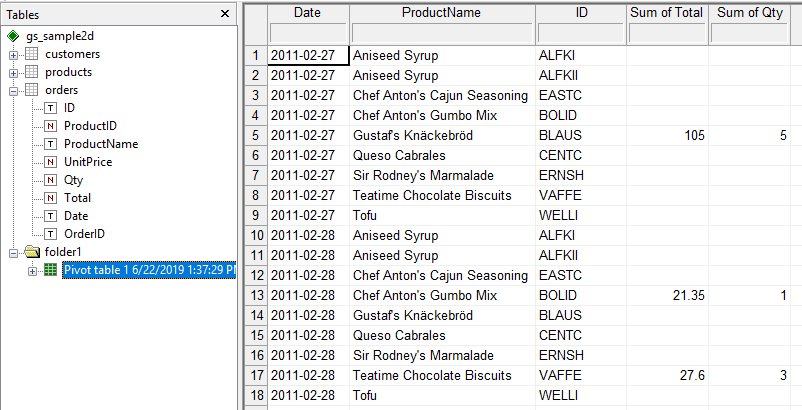The width and height of the screenshot is (802, 410).
Task: Click the orders table grid icon
Action: 31,90
